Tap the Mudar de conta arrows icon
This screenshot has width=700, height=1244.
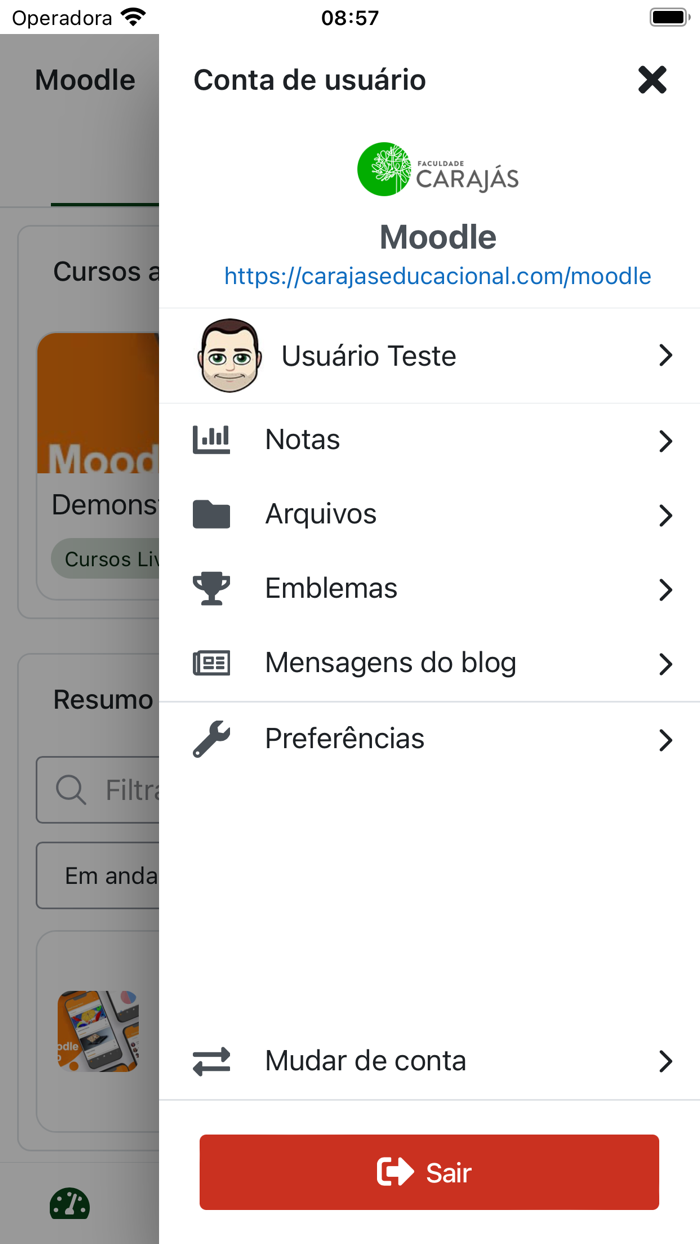(212, 1060)
